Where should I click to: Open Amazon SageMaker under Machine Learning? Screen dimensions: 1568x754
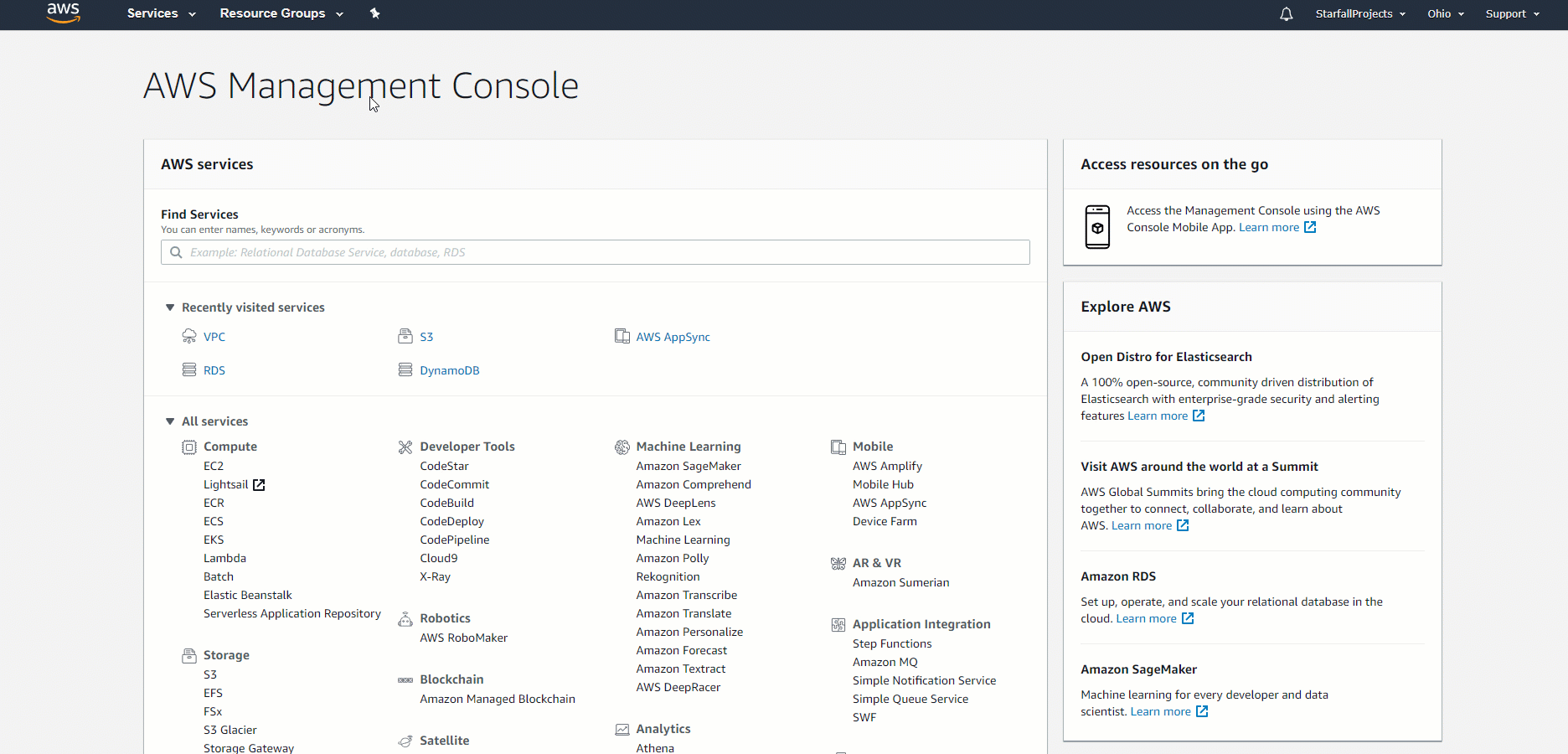[x=688, y=466]
